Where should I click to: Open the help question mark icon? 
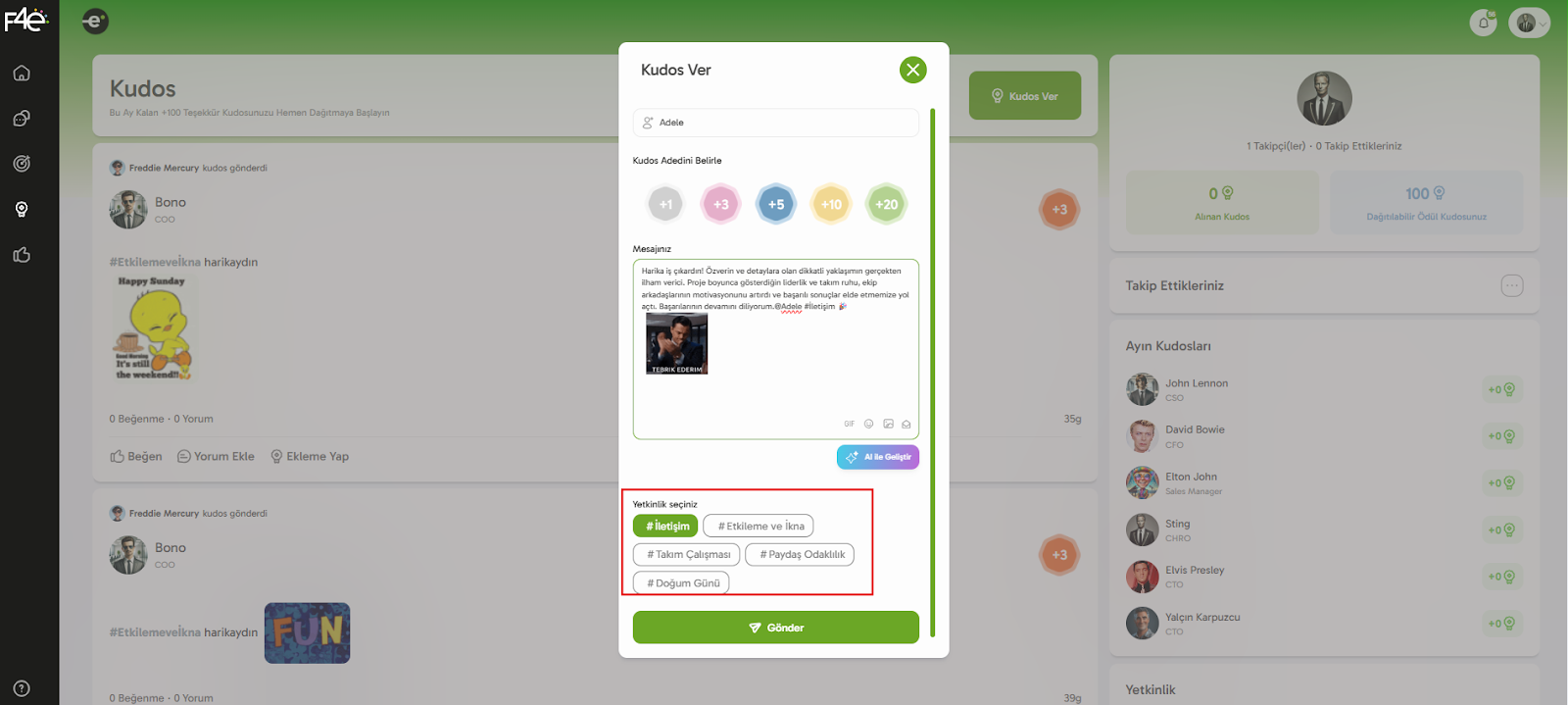tap(22, 688)
